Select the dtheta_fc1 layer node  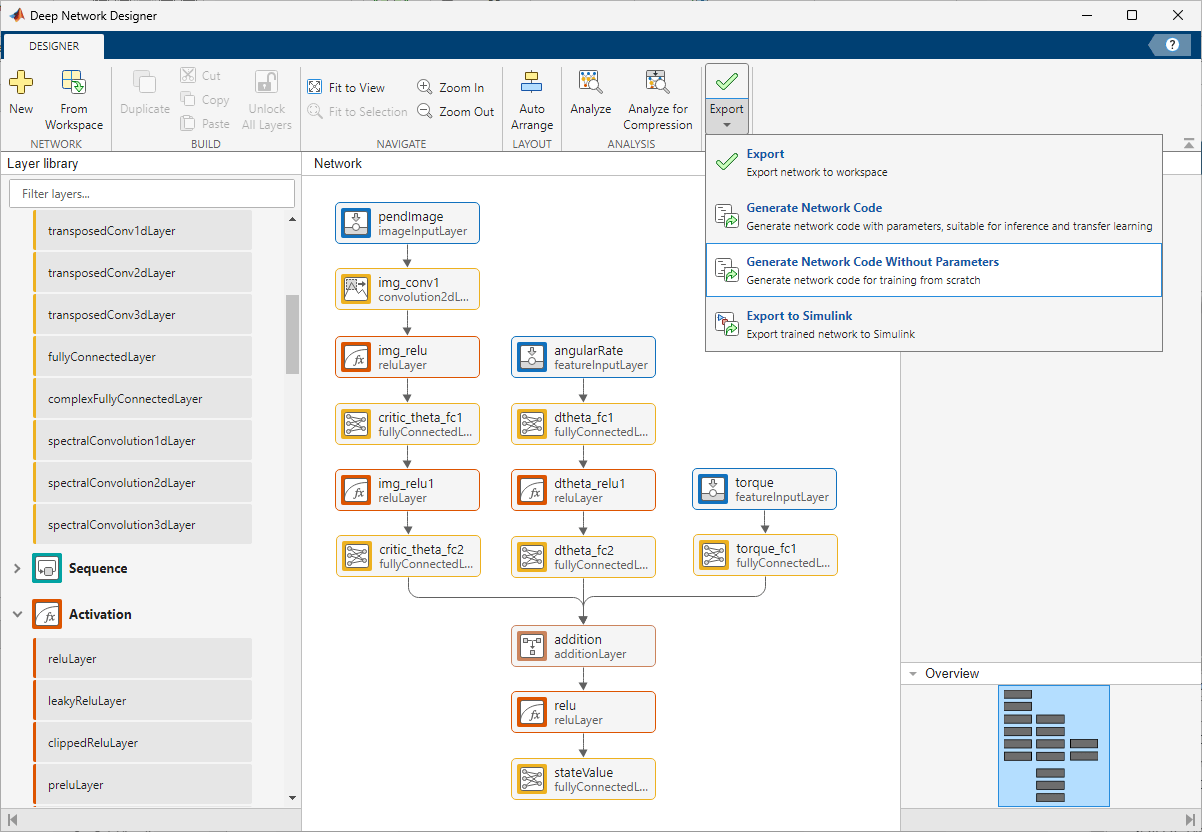coord(583,424)
